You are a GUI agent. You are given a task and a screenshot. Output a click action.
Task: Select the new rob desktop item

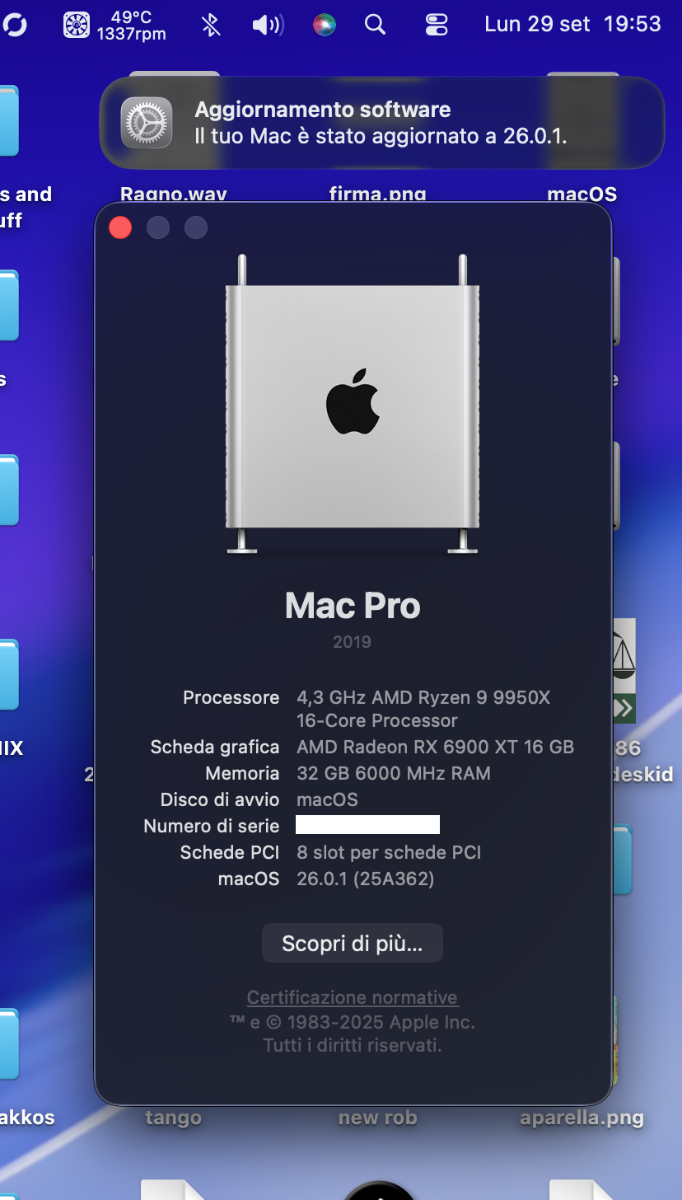(377, 1117)
